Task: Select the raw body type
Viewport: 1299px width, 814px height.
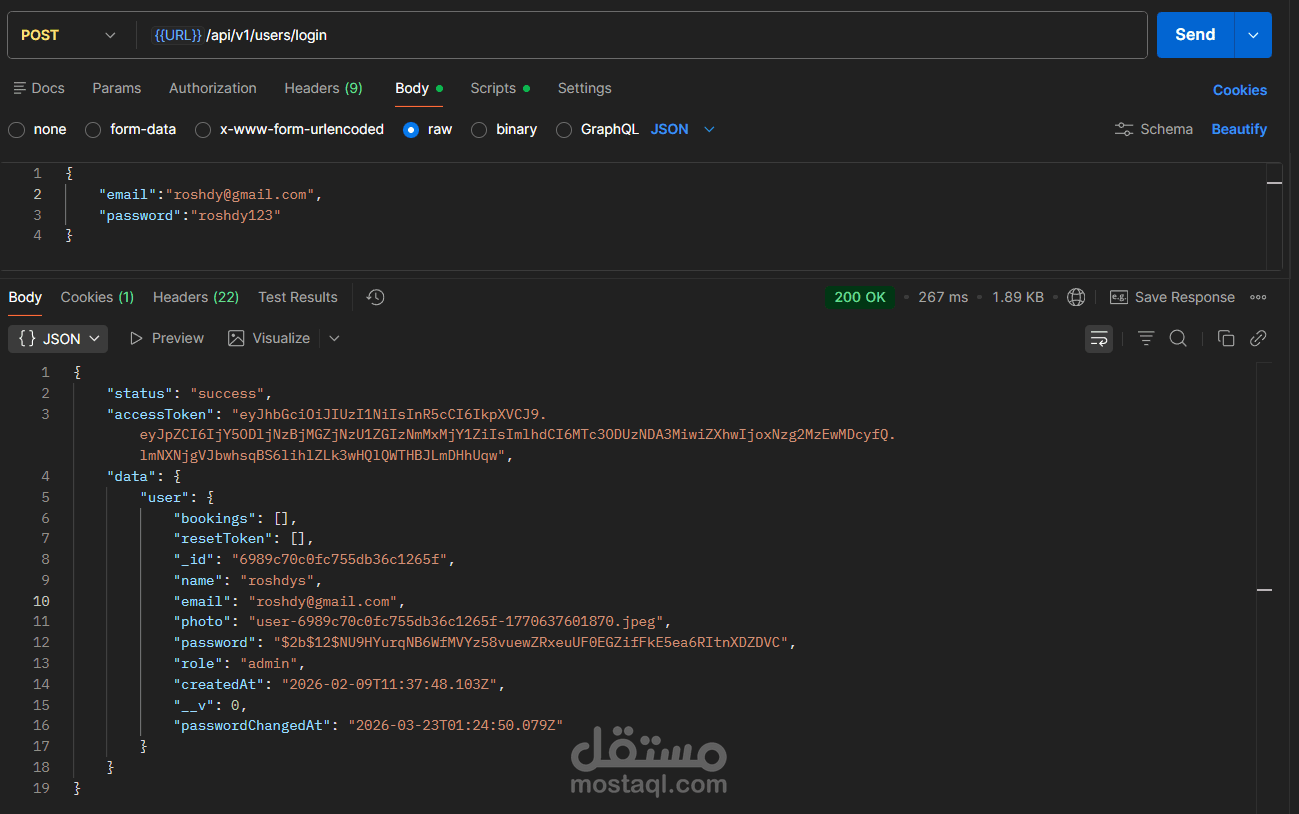Action: click(x=411, y=129)
